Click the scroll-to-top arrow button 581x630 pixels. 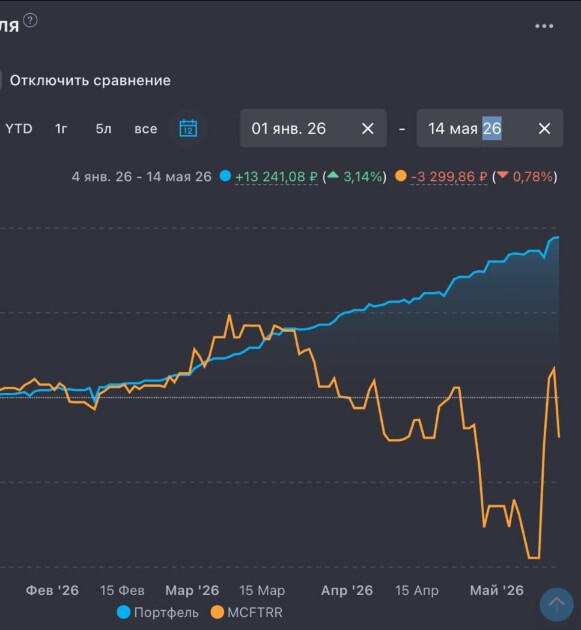556,604
